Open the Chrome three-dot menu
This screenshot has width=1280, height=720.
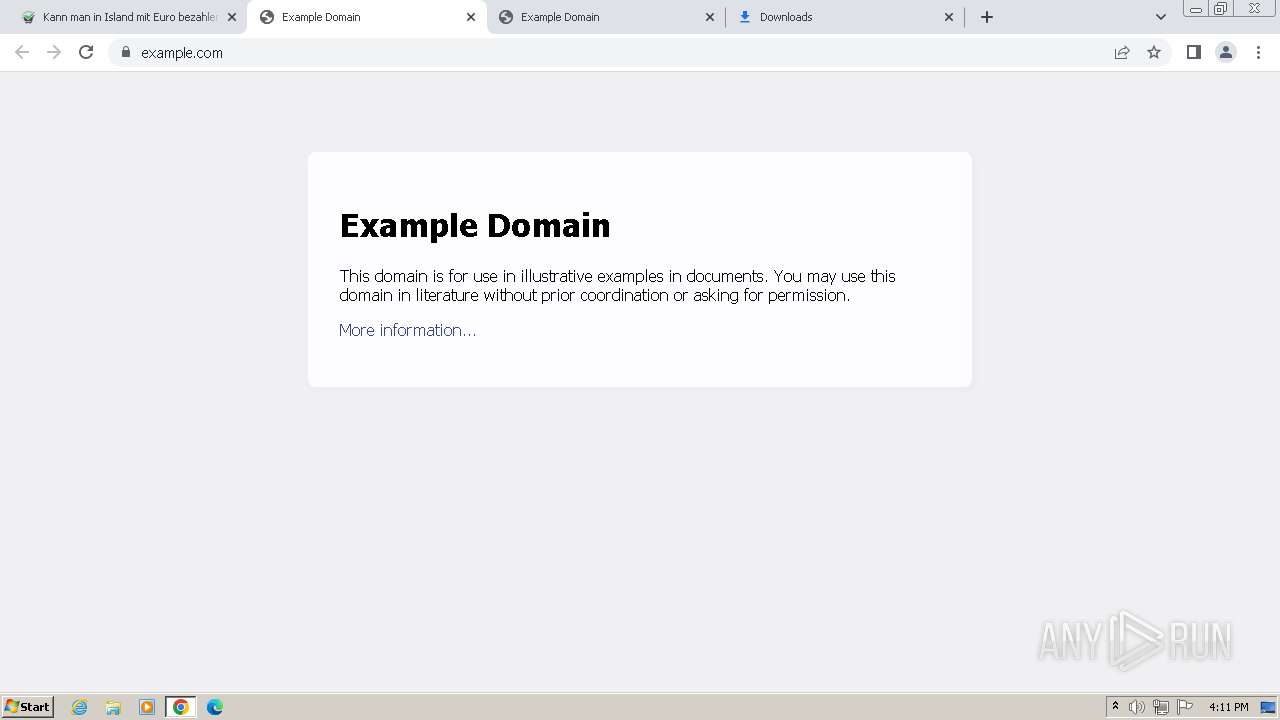(x=1259, y=52)
